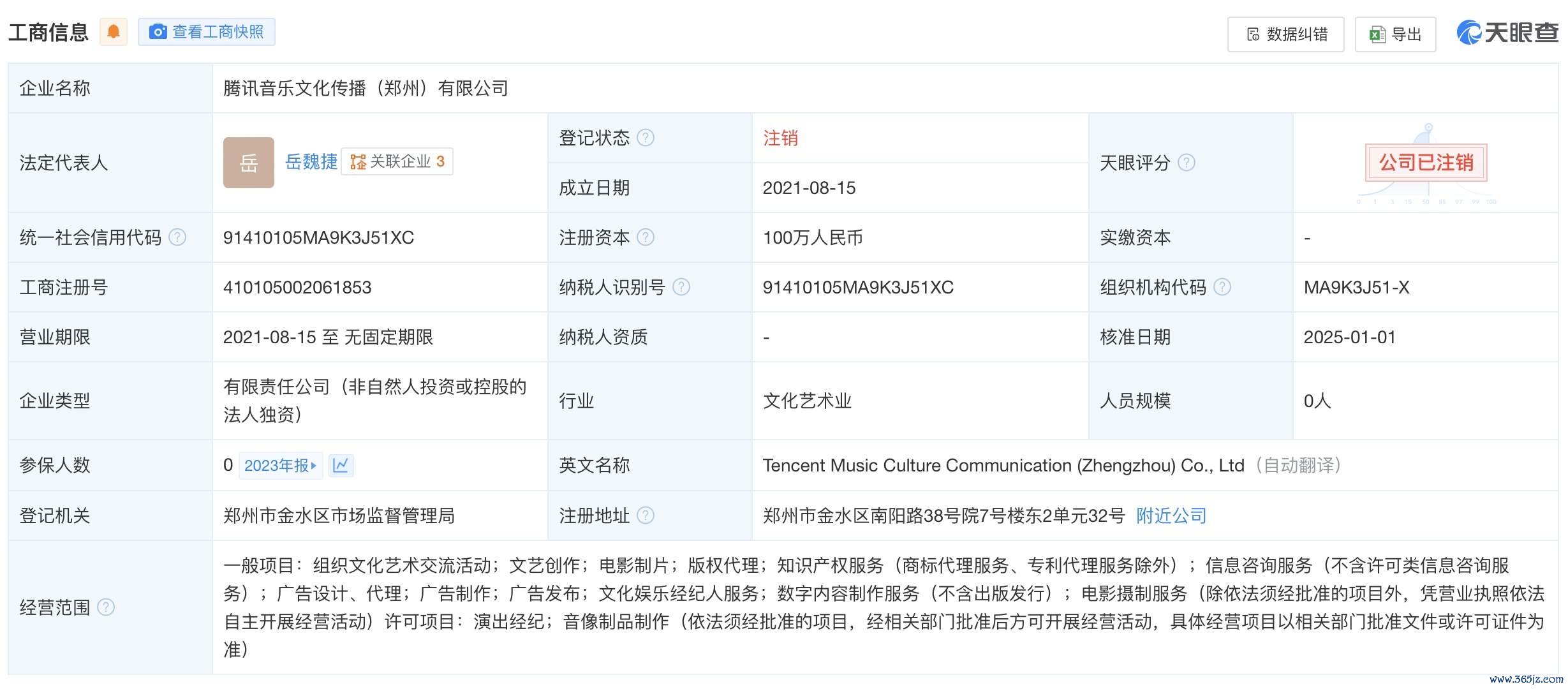Click help icon beside 经营范围
The image size is (1568, 689).
106,607
